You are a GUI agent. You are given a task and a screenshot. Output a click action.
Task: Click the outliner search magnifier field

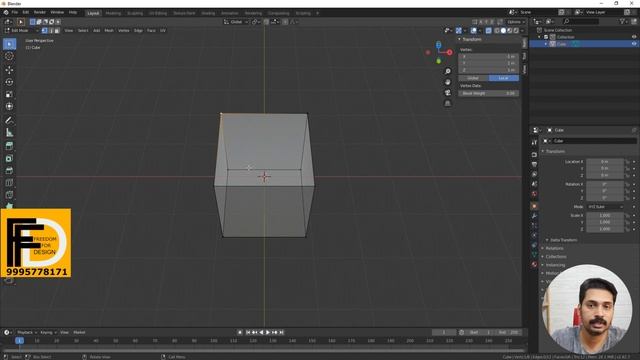[581, 21]
